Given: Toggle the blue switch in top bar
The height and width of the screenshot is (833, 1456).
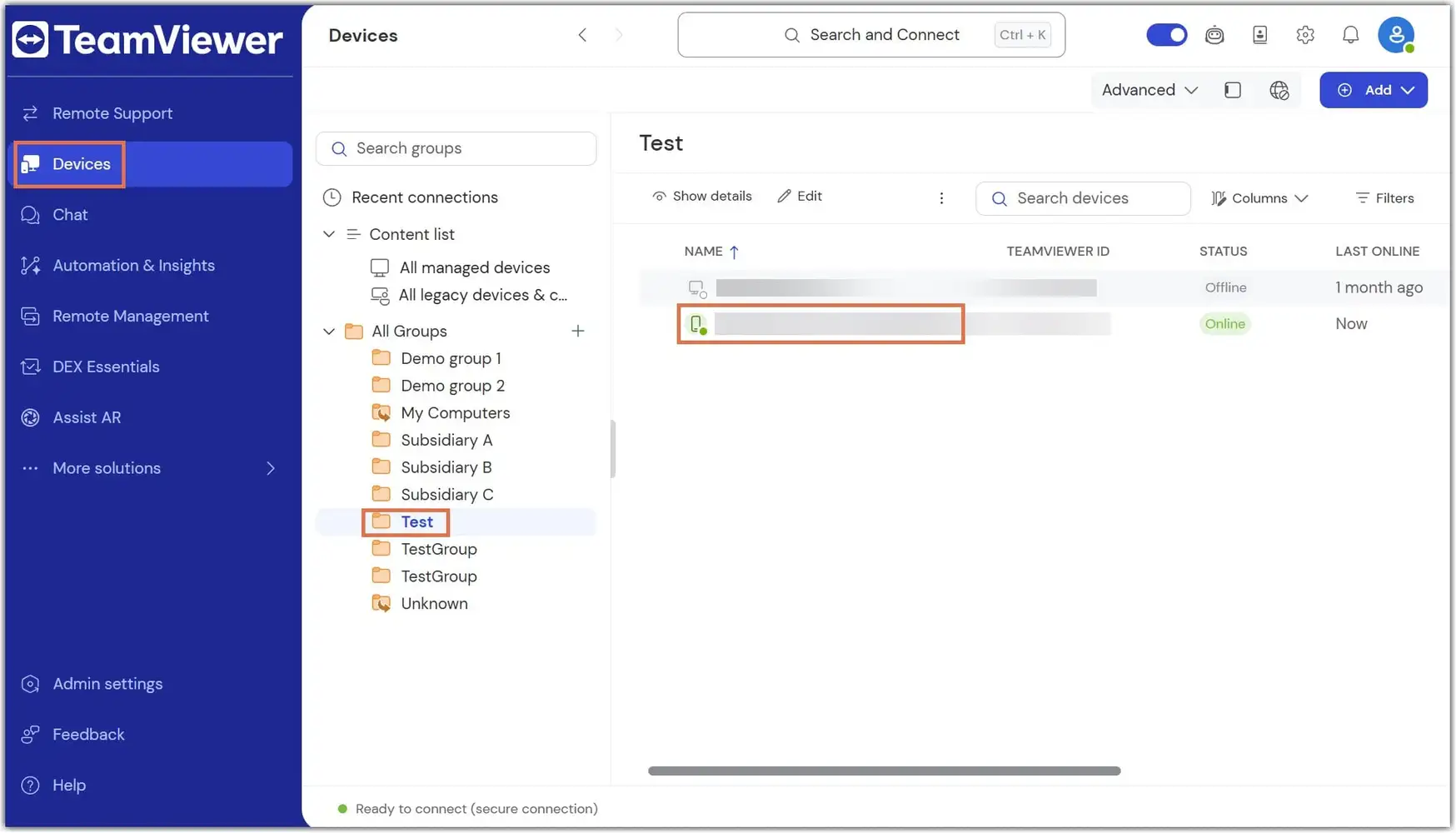Looking at the screenshot, I should 1166,35.
